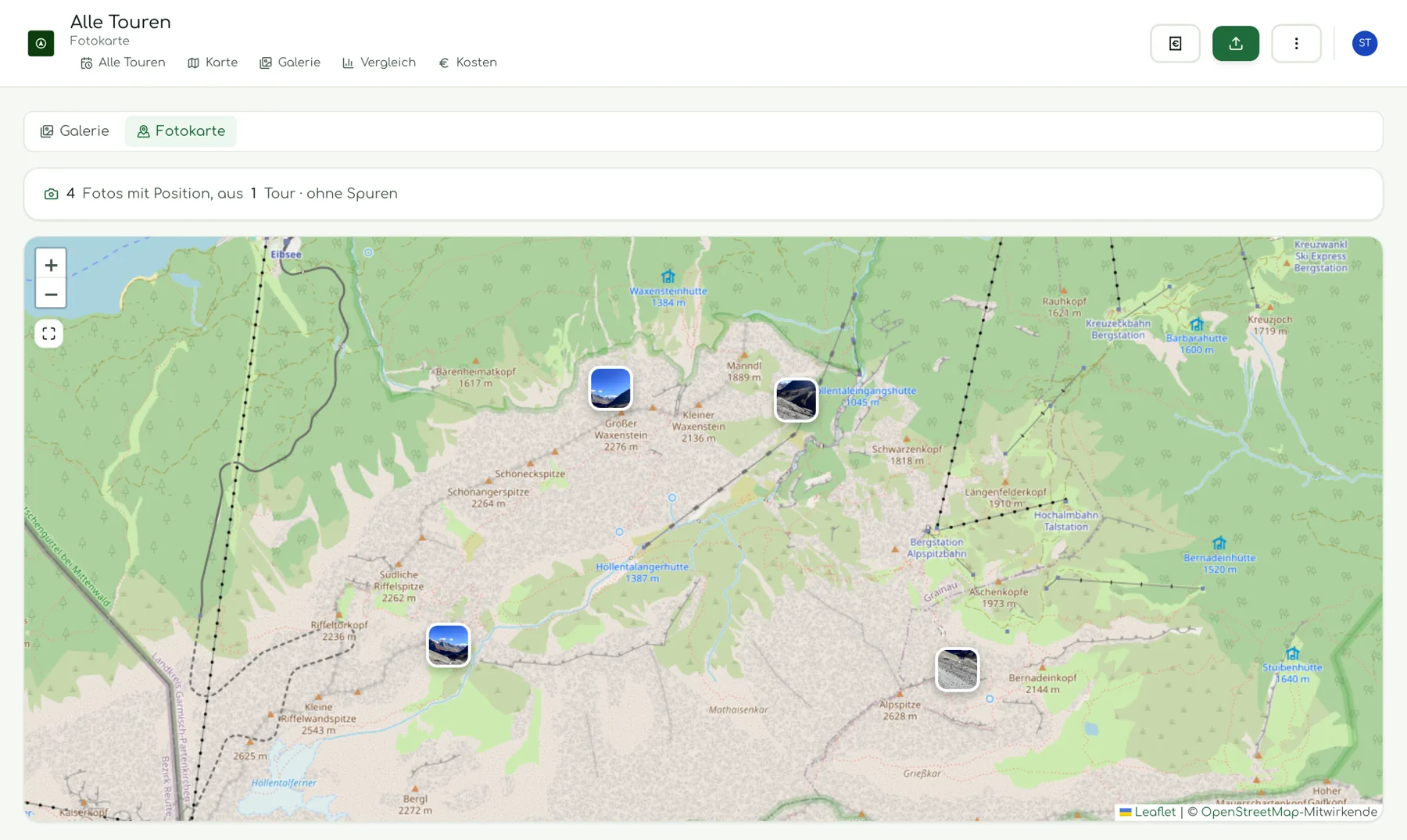The image size is (1407, 840).
Task: Zoom out on the map
Action: click(51, 295)
